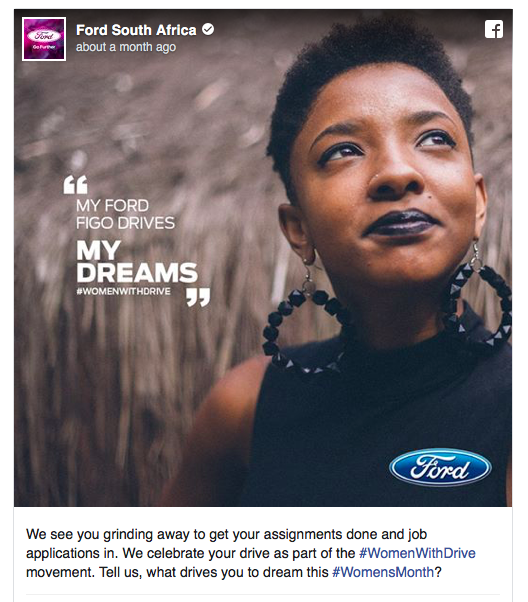
Task: Click the opening quotation mark graphic
Action: [75, 185]
